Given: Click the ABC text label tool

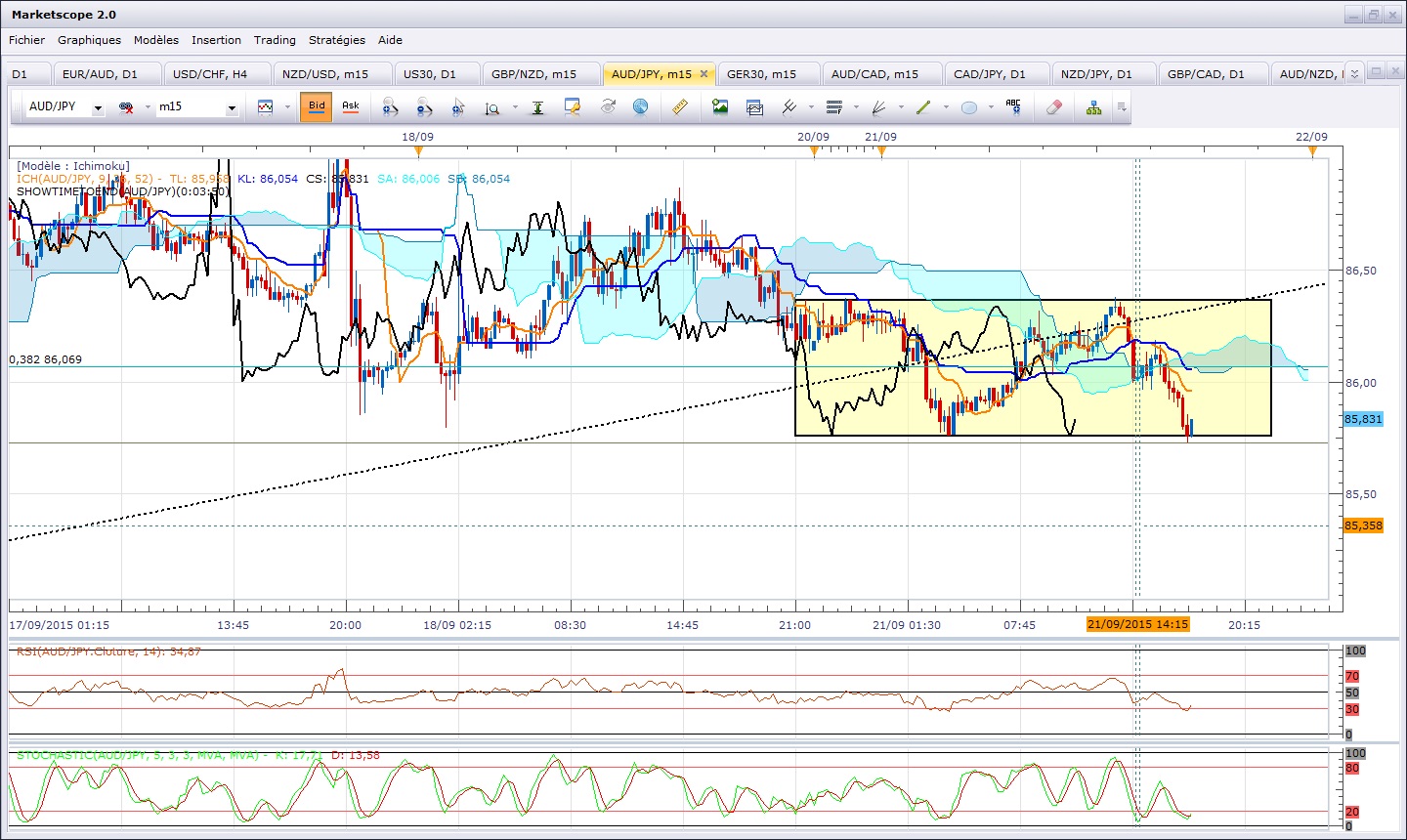Looking at the screenshot, I should point(1013,107).
